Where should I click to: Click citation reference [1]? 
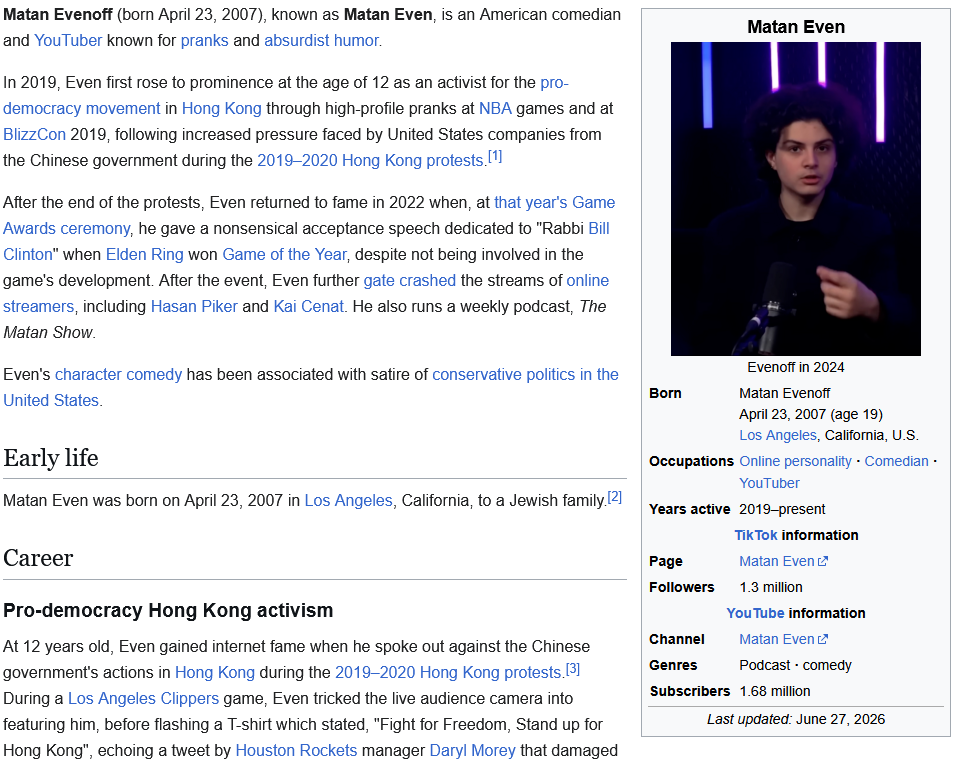click(x=495, y=157)
